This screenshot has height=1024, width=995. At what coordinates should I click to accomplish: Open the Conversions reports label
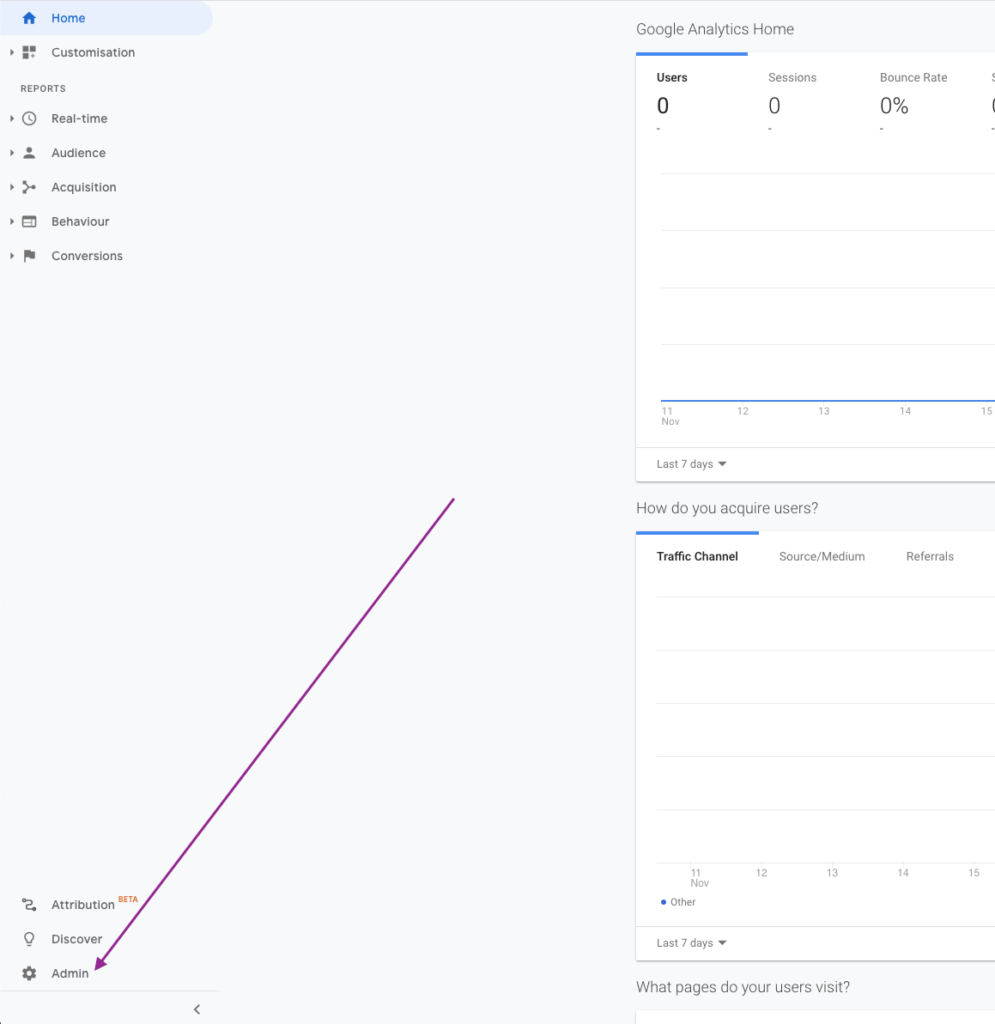[87, 256]
